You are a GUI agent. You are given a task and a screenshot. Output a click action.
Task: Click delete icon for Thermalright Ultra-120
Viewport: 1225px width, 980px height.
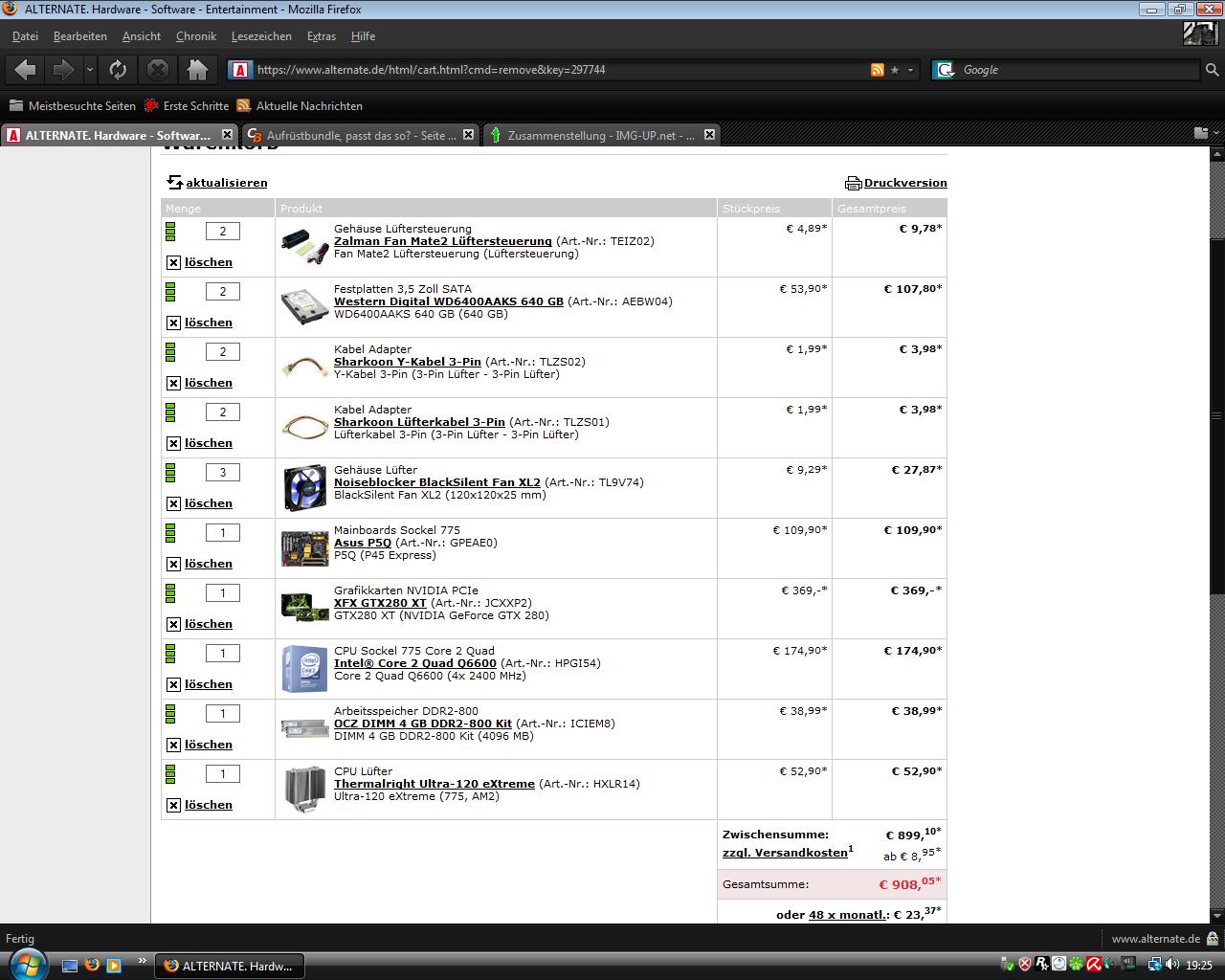pos(173,805)
